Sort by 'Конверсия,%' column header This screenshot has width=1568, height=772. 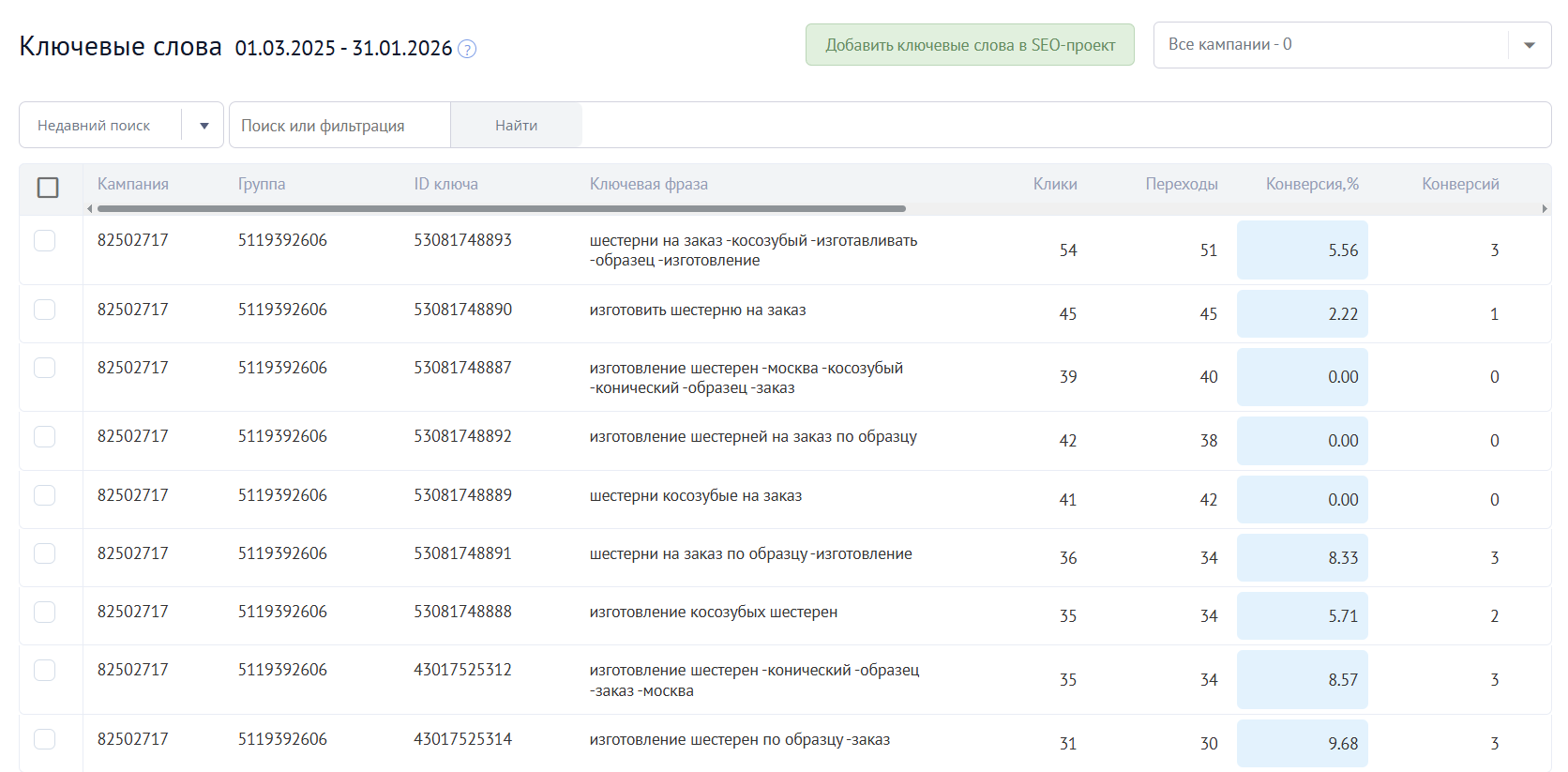(x=1312, y=184)
